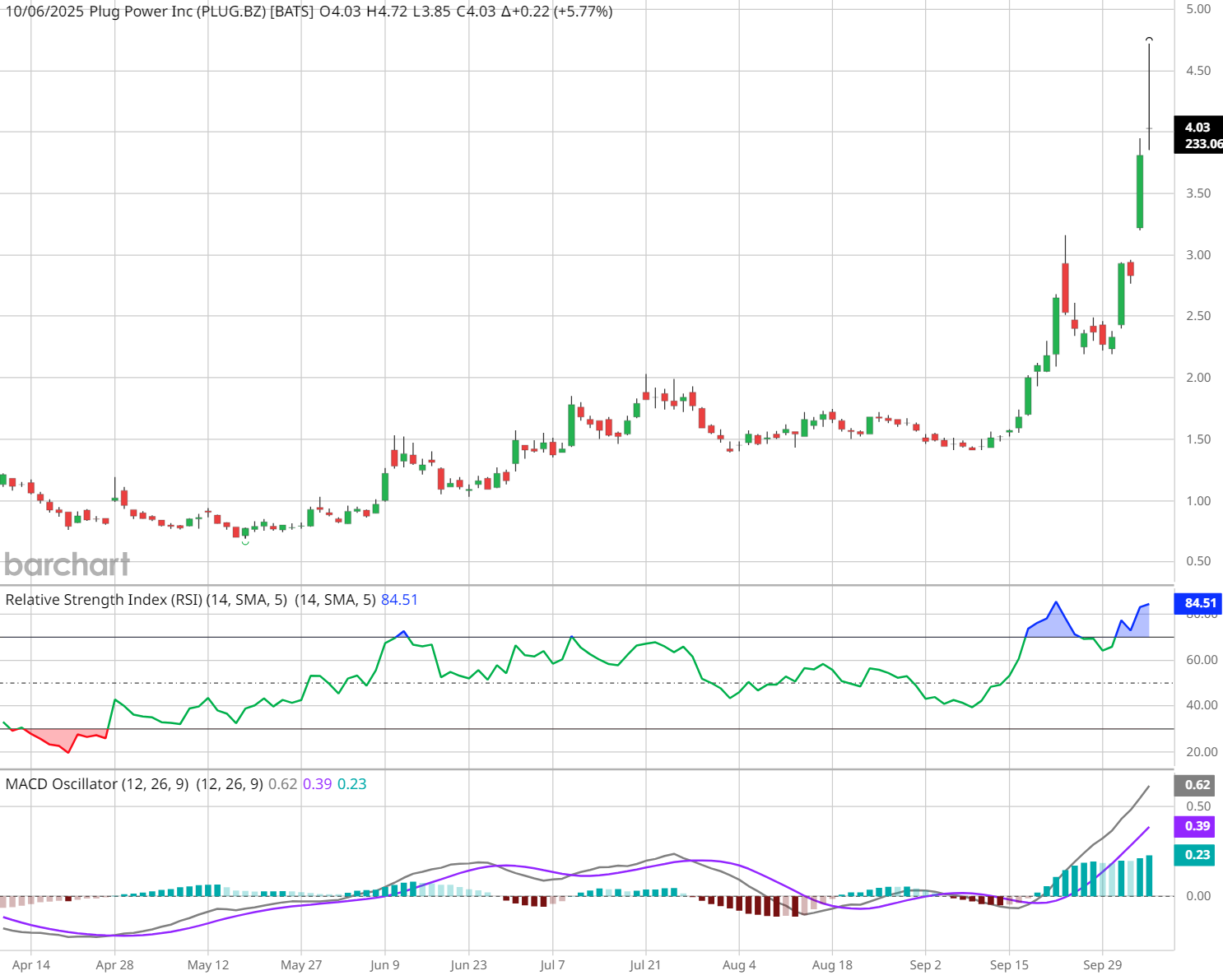Viewport: 1223px width, 980px height.
Task: Click the 60.00 RSI axis label
Action: coord(1202,660)
